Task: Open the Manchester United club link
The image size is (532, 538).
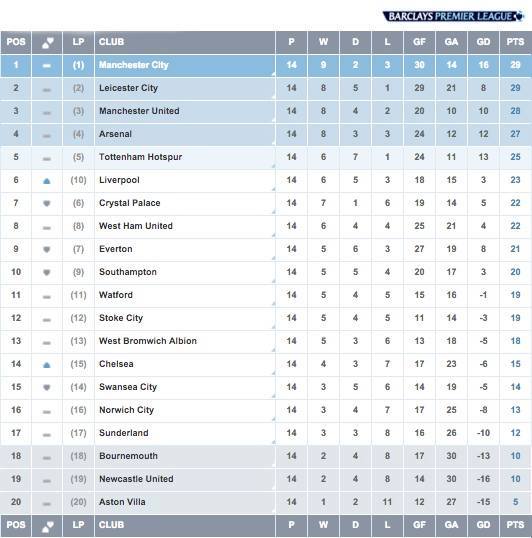Action: 139,111
